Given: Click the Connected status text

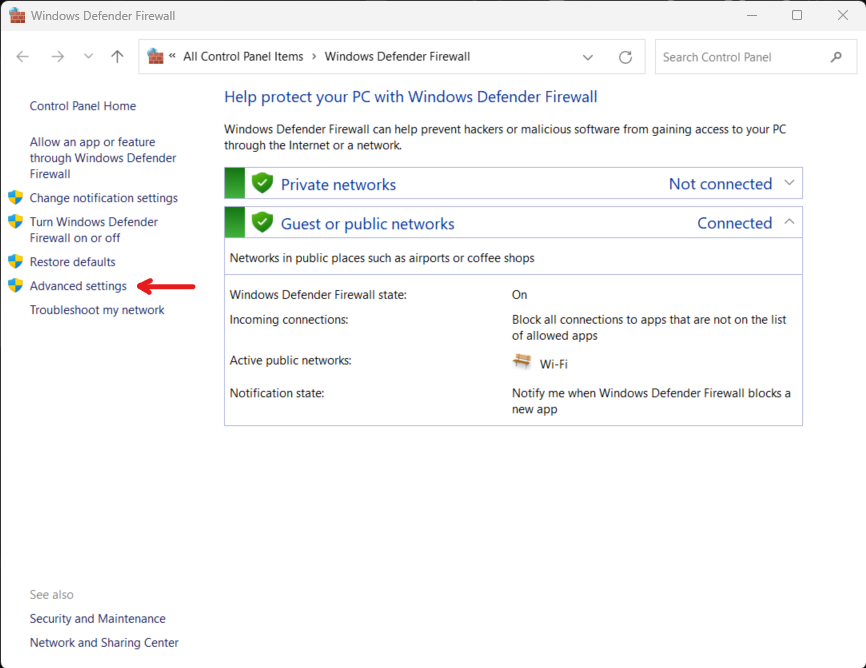Looking at the screenshot, I should tap(735, 223).
